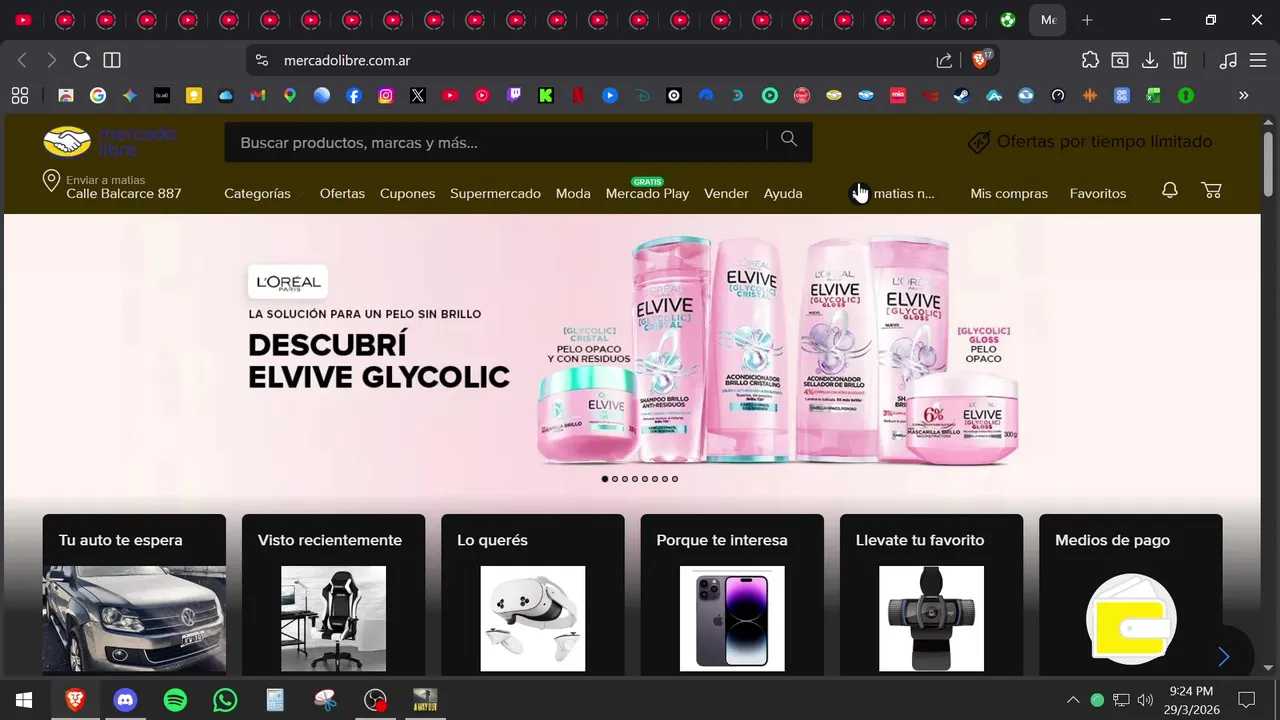Viewport: 1280px width, 720px height.
Task: Open the Google Maps bookmark
Action: point(290,96)
